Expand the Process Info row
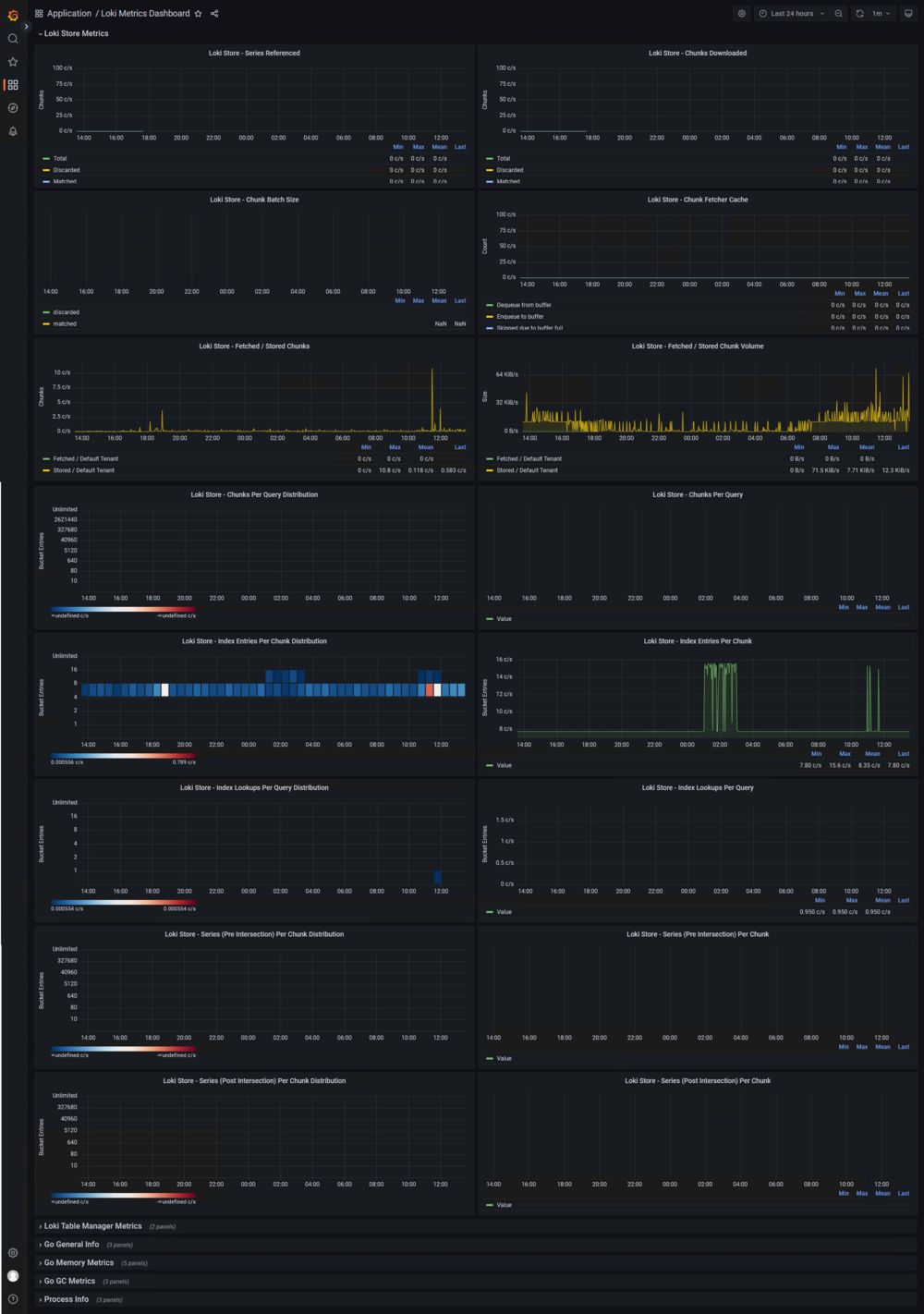 (67, 1299)
